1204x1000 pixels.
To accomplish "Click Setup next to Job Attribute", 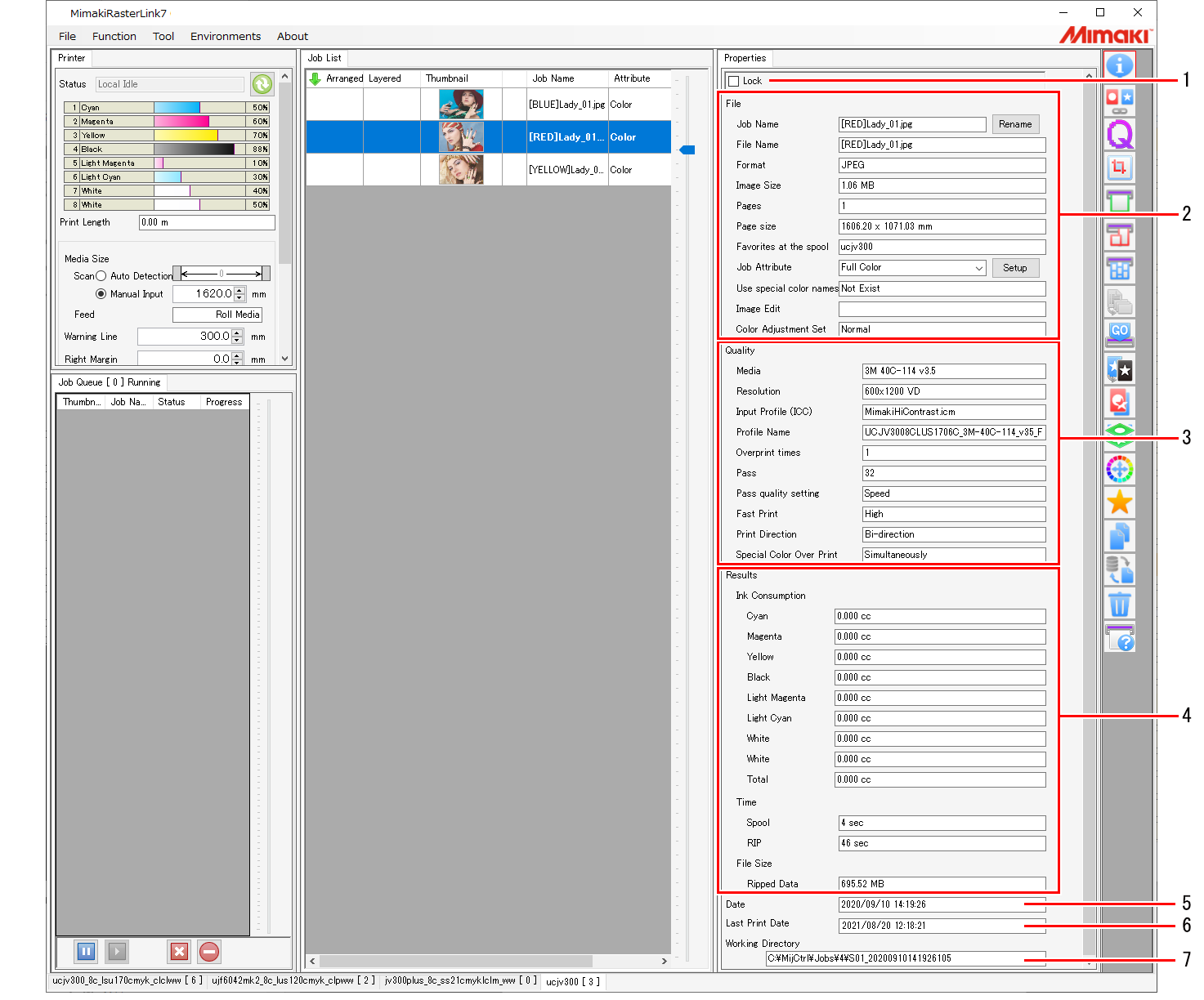I will [1015, 267].
